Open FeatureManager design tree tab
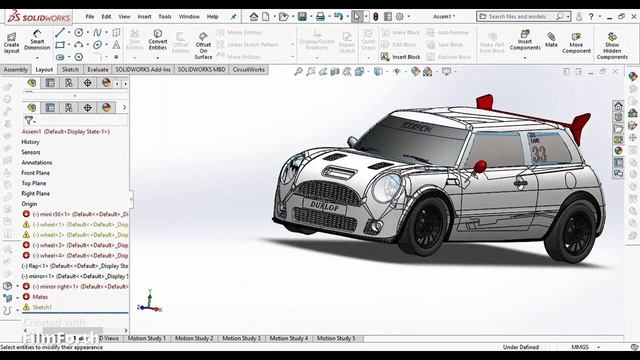 (31, 83)
